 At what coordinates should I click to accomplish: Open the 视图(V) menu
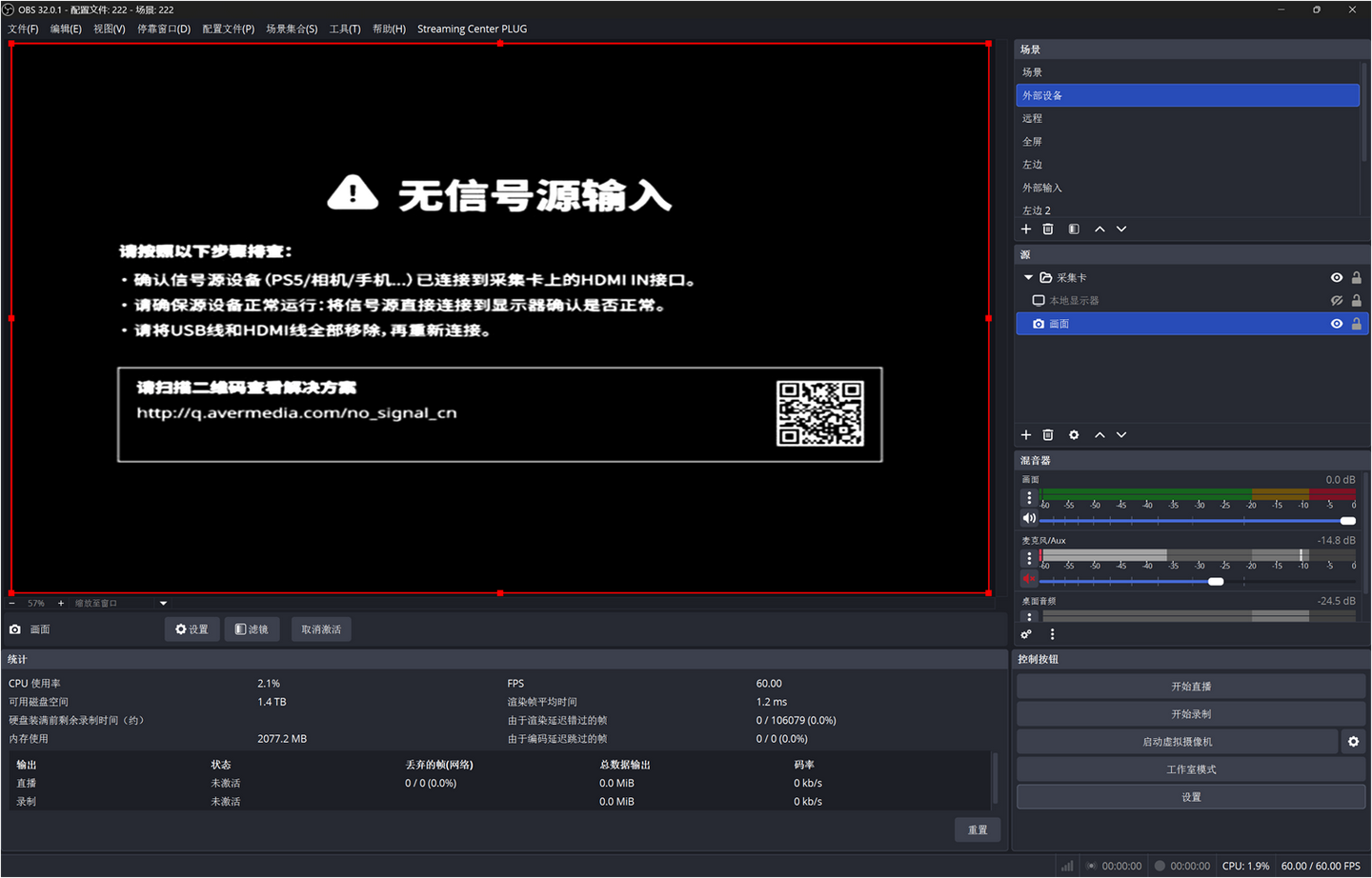tap(110, 29)
